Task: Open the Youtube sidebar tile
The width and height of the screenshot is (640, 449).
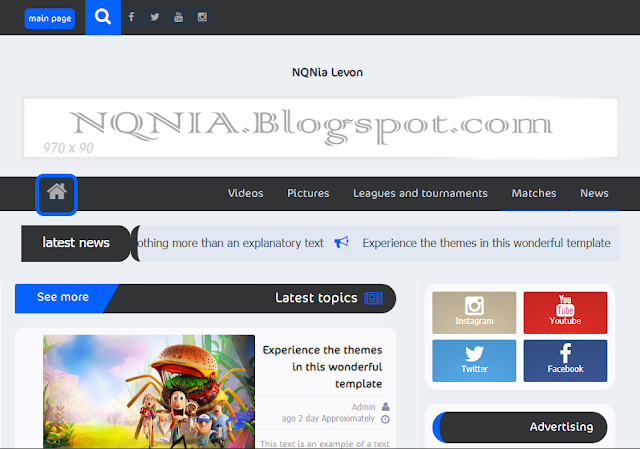Action: 565,313
